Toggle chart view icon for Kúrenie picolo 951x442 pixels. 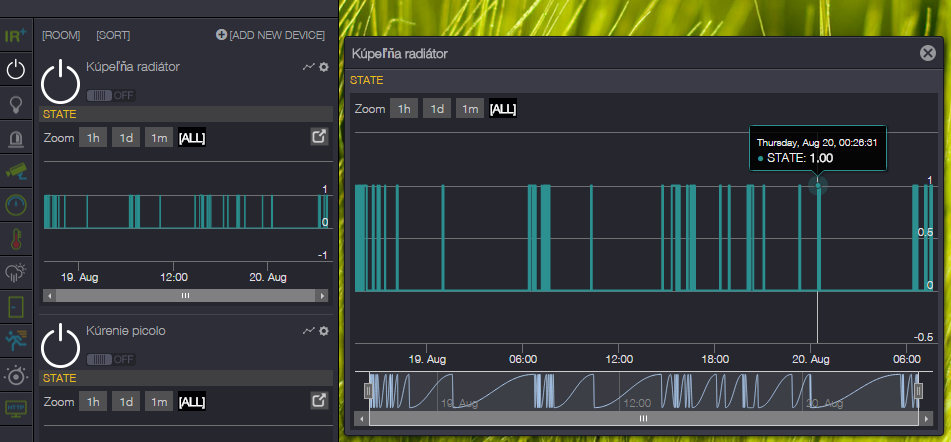point(308,331)
